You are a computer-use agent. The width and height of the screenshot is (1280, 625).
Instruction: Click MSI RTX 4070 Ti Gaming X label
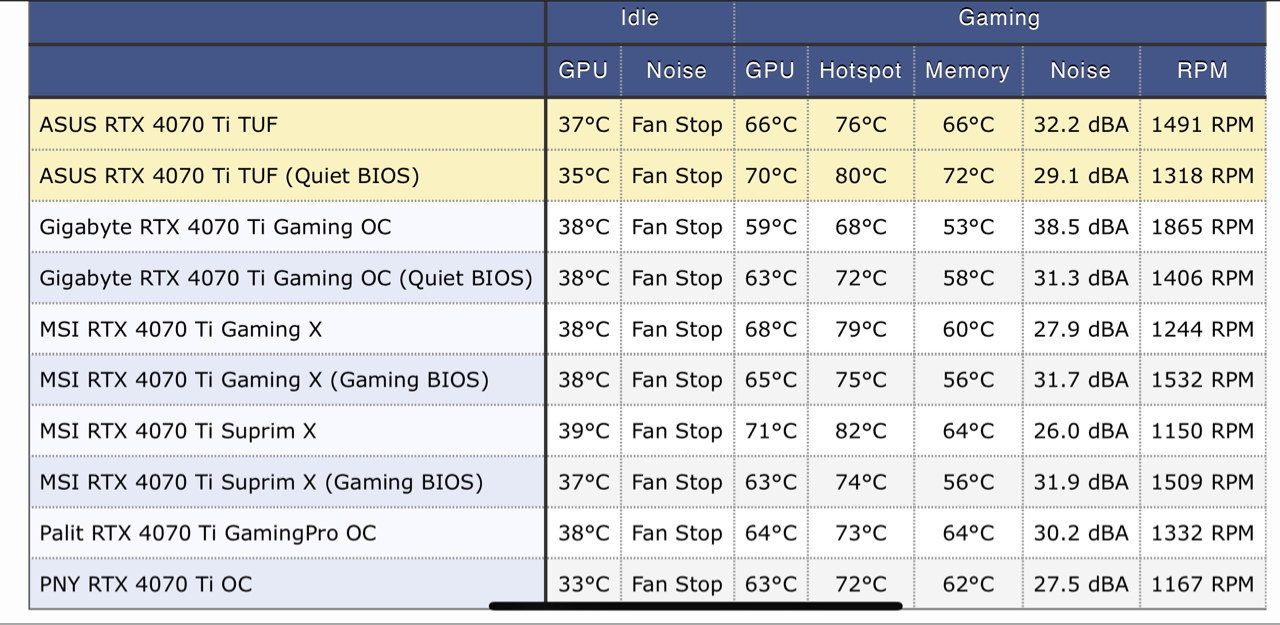click(180, 329)
